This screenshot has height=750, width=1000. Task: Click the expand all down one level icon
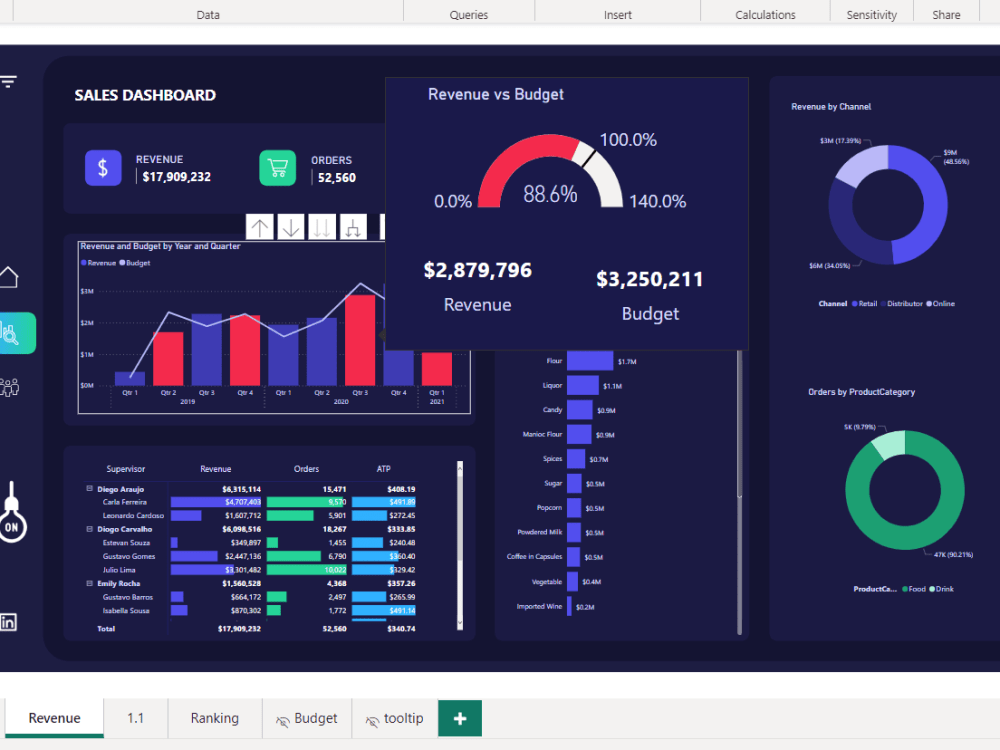(352, 227)
